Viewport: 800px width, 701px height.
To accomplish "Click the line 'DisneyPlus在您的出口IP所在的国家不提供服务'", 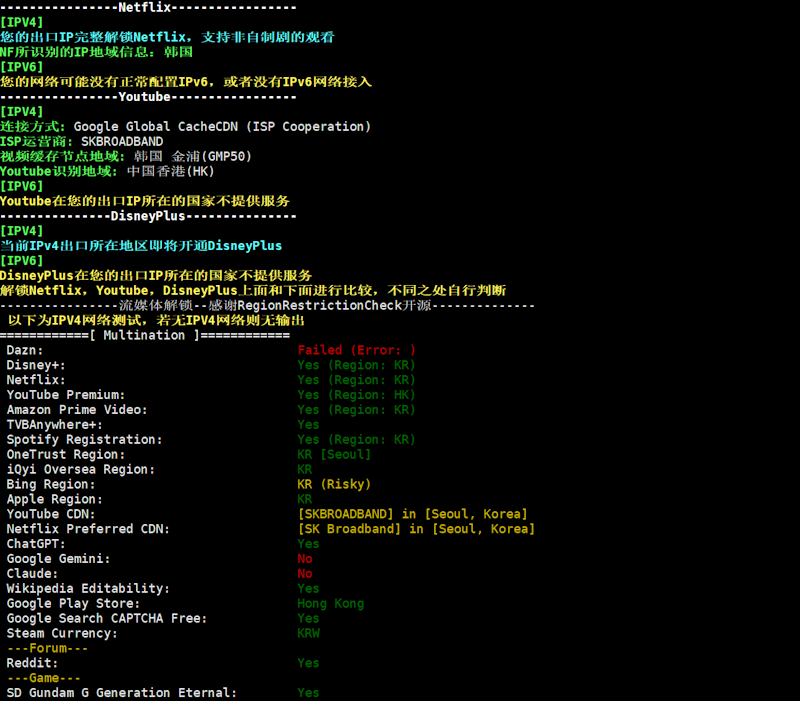I will tap(156, 276).
